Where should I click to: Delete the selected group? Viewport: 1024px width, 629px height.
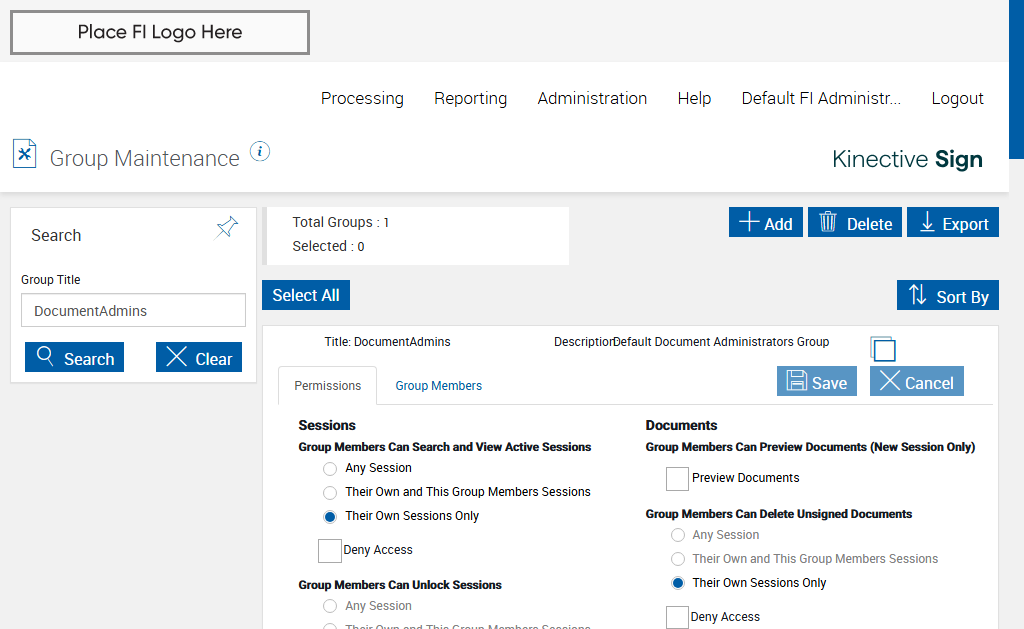pyautogui.click(x=855, y=223)
